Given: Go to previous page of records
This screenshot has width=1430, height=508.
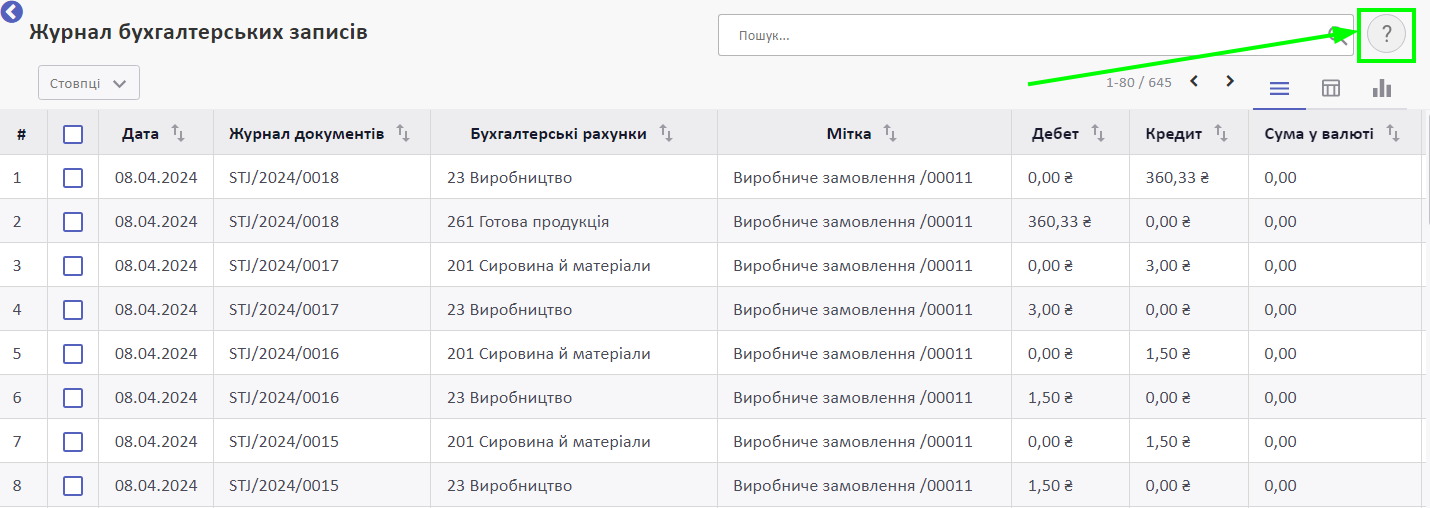Looking at the screenshot, I should (x=1194, y=81).
